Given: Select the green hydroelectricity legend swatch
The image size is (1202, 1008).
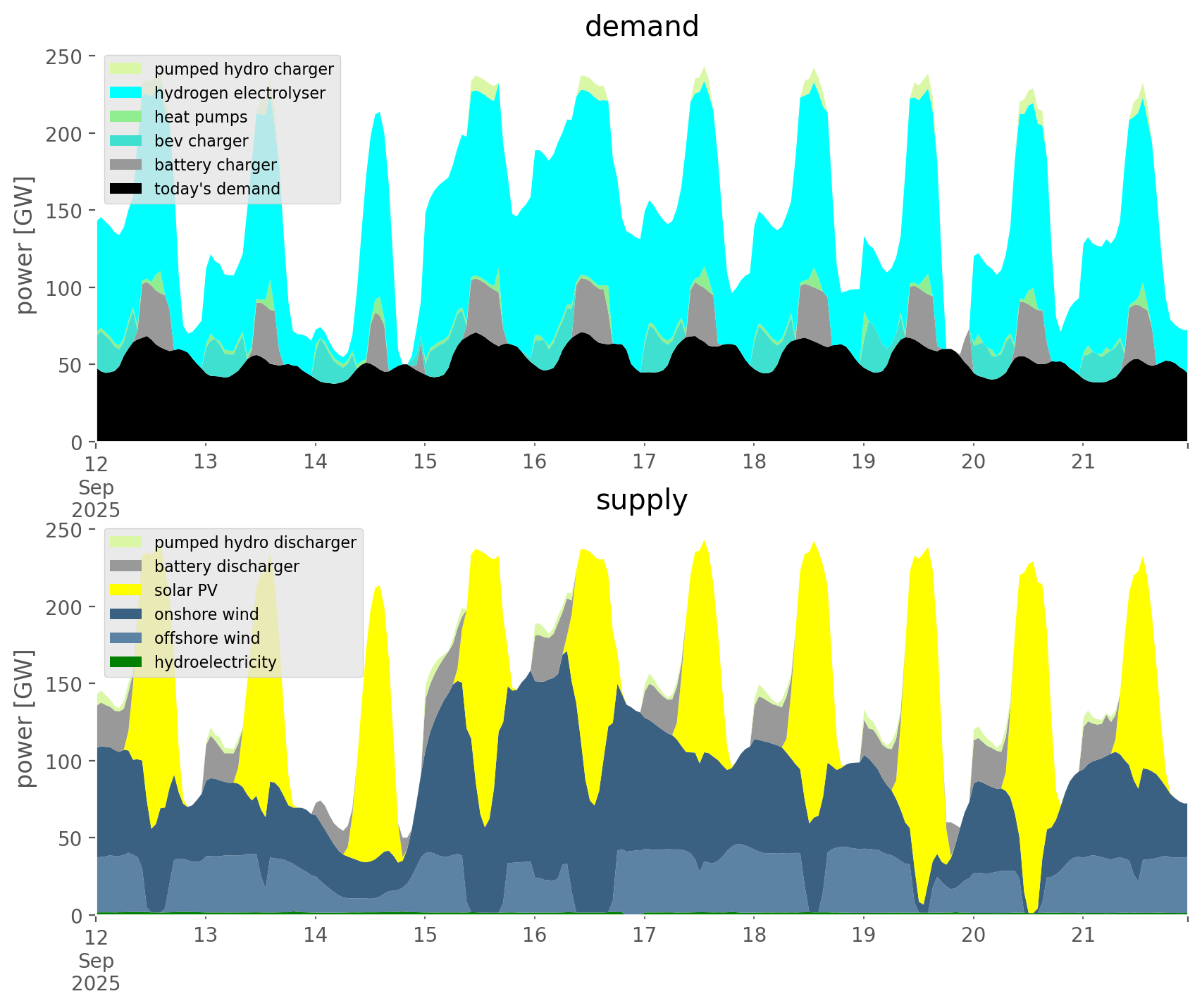Looking at the screenshot, I should (126, 662).
